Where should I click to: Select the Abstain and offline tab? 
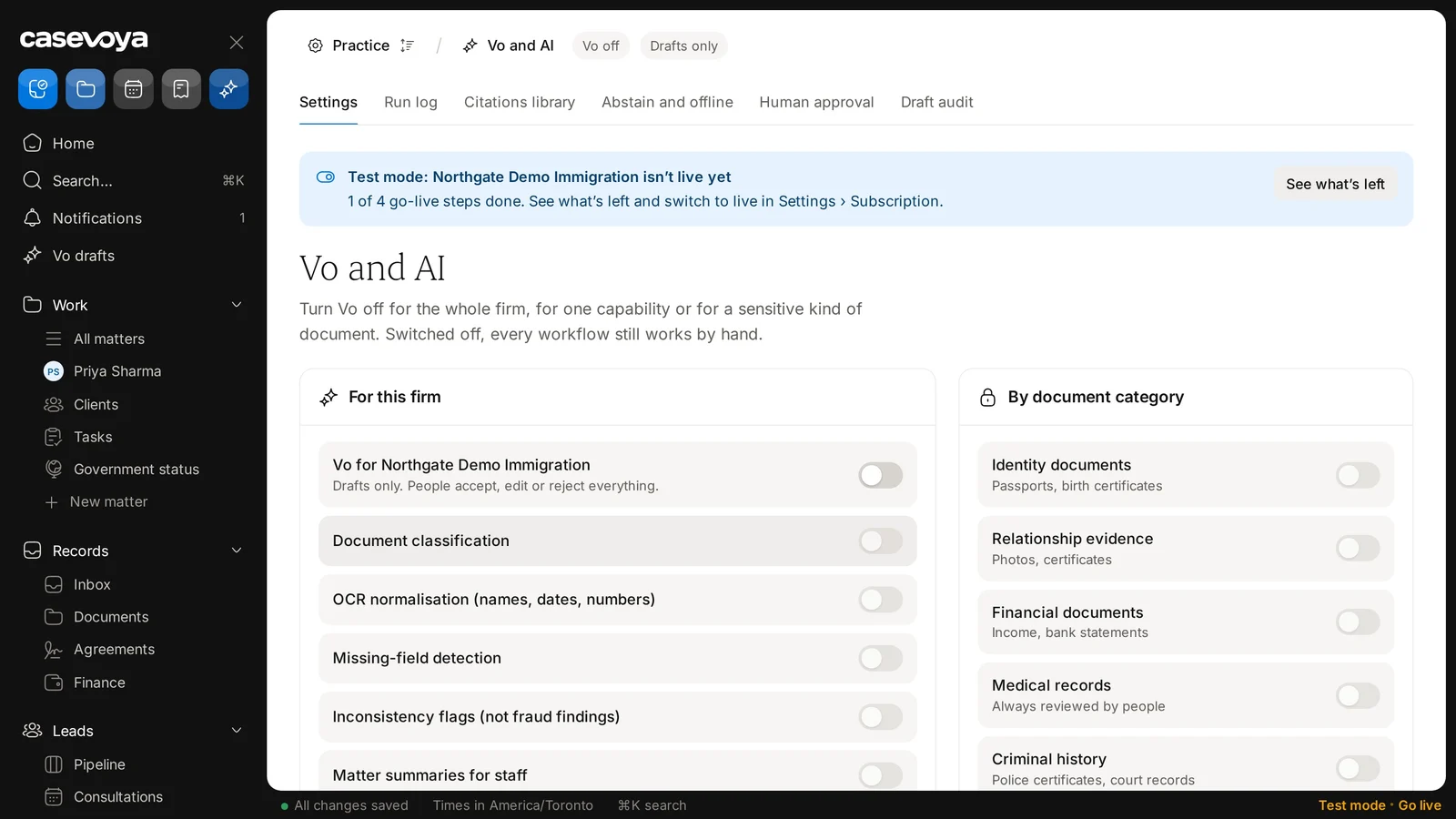(667, 102)
